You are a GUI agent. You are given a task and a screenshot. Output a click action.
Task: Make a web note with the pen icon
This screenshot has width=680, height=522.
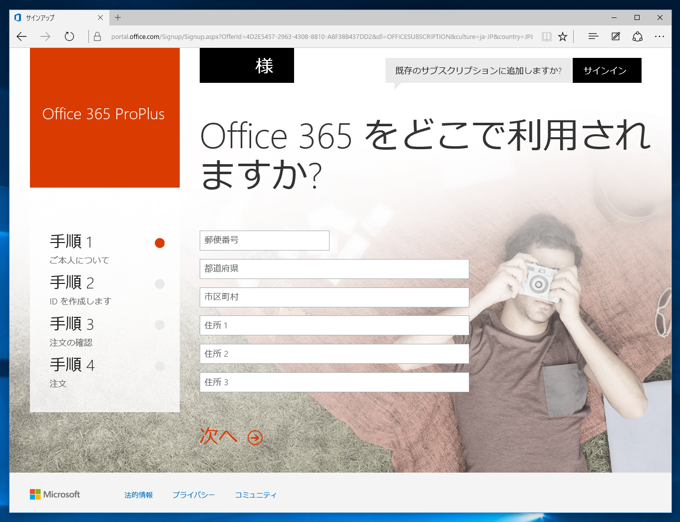pos(615,37)
